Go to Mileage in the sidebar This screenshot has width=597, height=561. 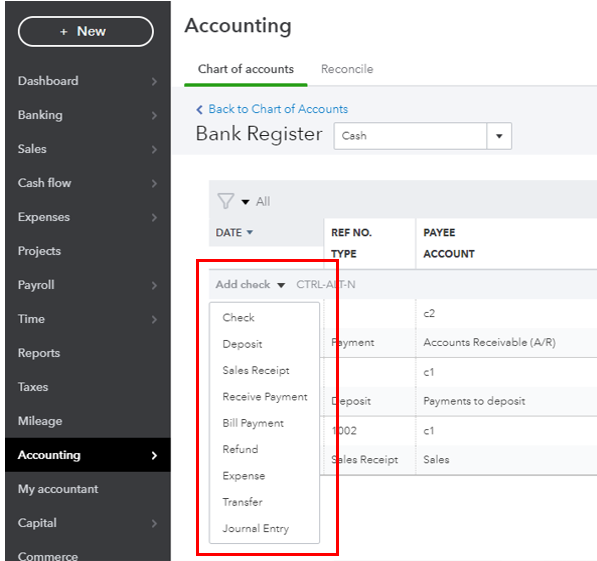(40, 421)
